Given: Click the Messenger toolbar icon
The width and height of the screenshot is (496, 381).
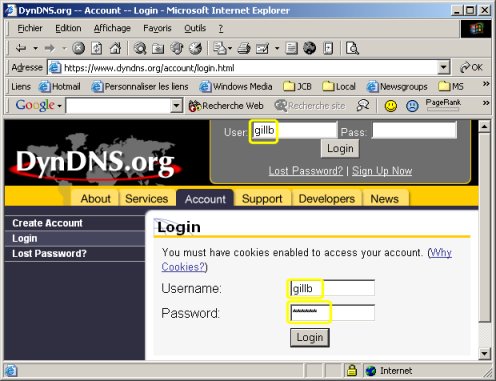Looking at the screenshot, I should 328,49.
